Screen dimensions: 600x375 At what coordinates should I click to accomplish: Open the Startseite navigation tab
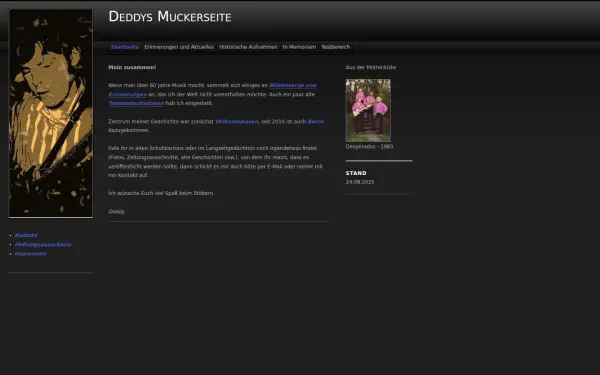[x=125, y=47]
